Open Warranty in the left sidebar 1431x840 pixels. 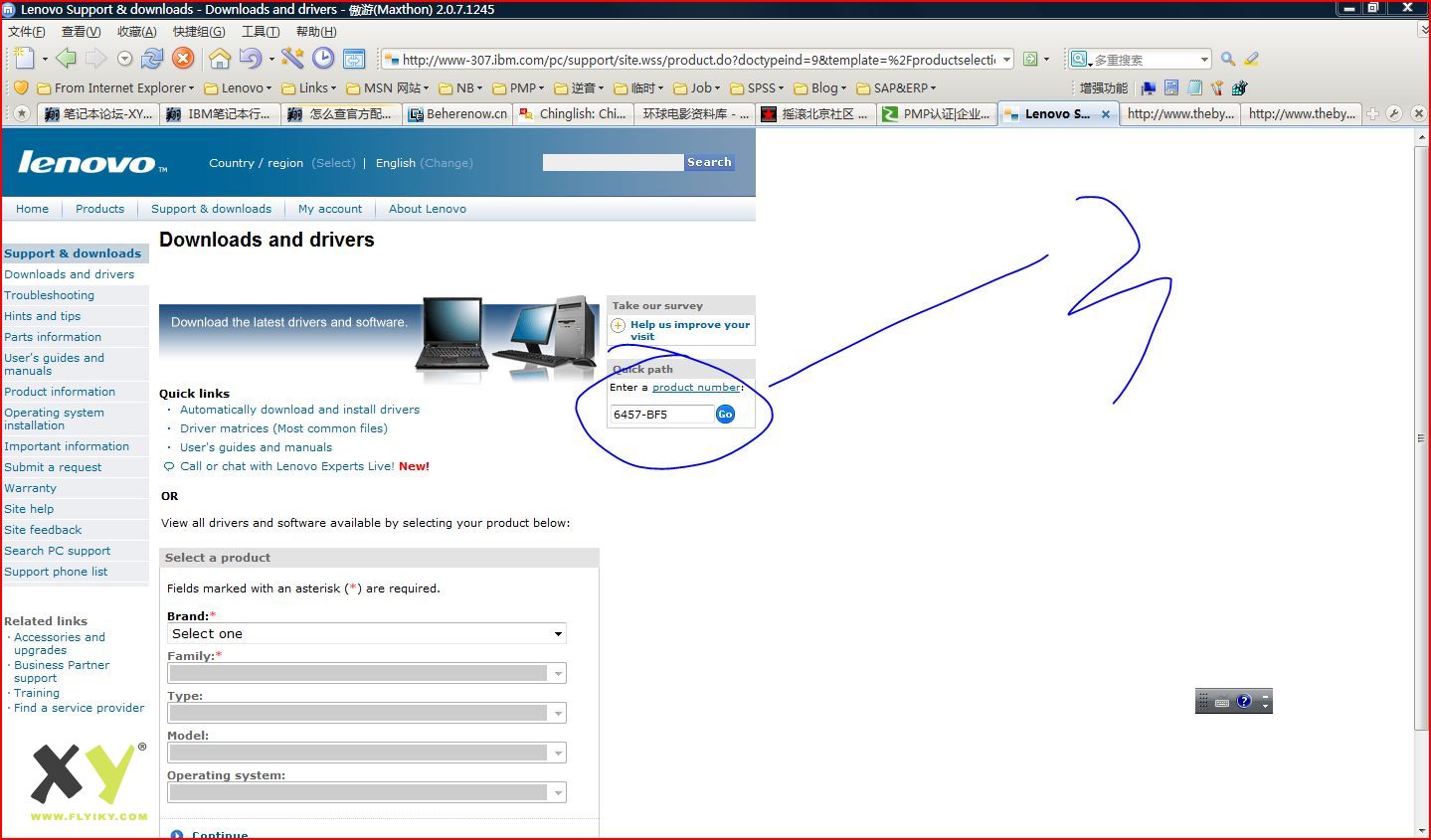click(x=30, y=488)
